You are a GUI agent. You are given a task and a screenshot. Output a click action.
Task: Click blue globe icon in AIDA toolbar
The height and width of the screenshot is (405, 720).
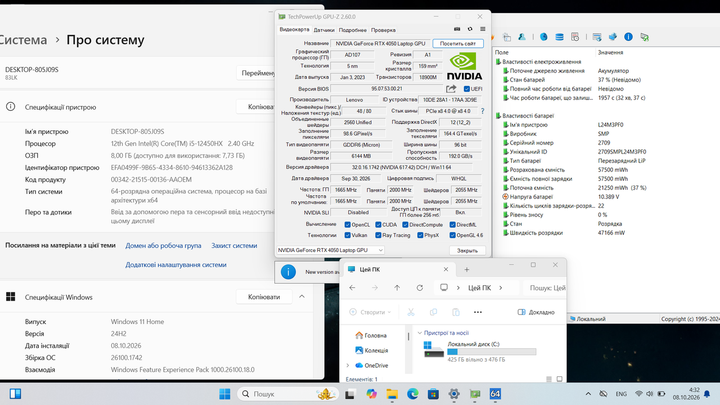pyautogui.click(x=544, y=37)
